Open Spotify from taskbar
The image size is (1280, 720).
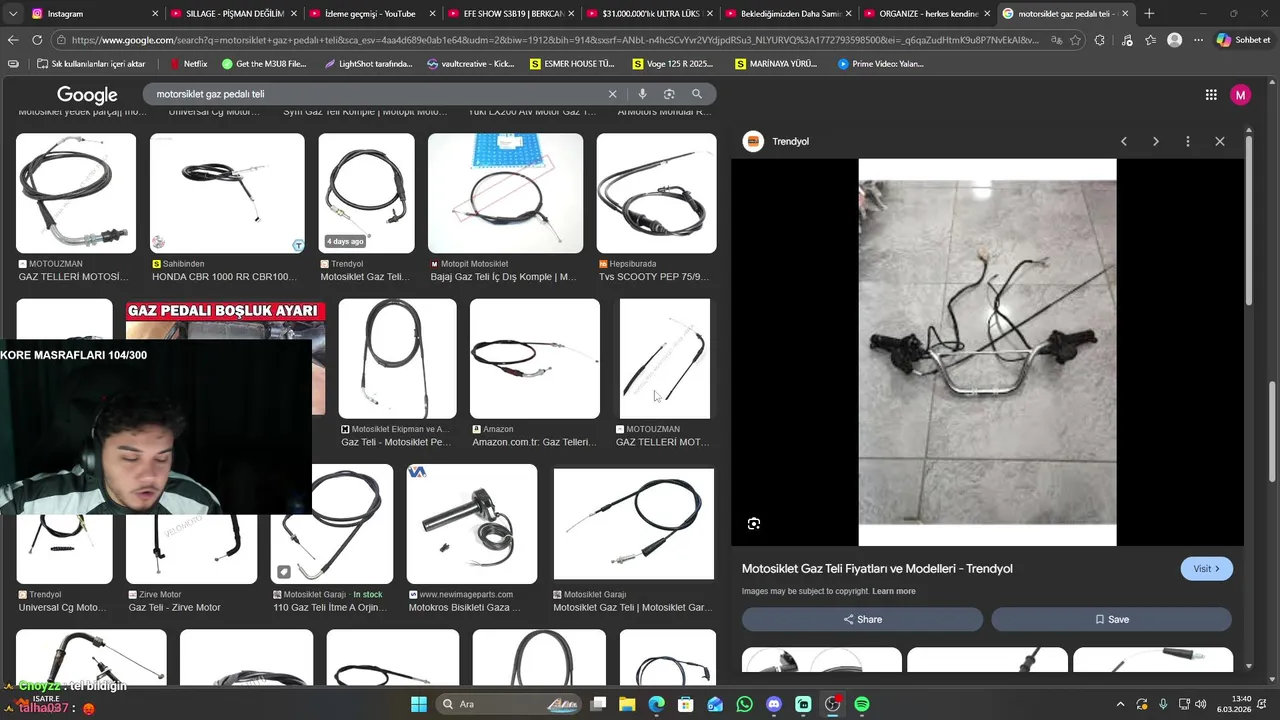[x=862, y=704]
